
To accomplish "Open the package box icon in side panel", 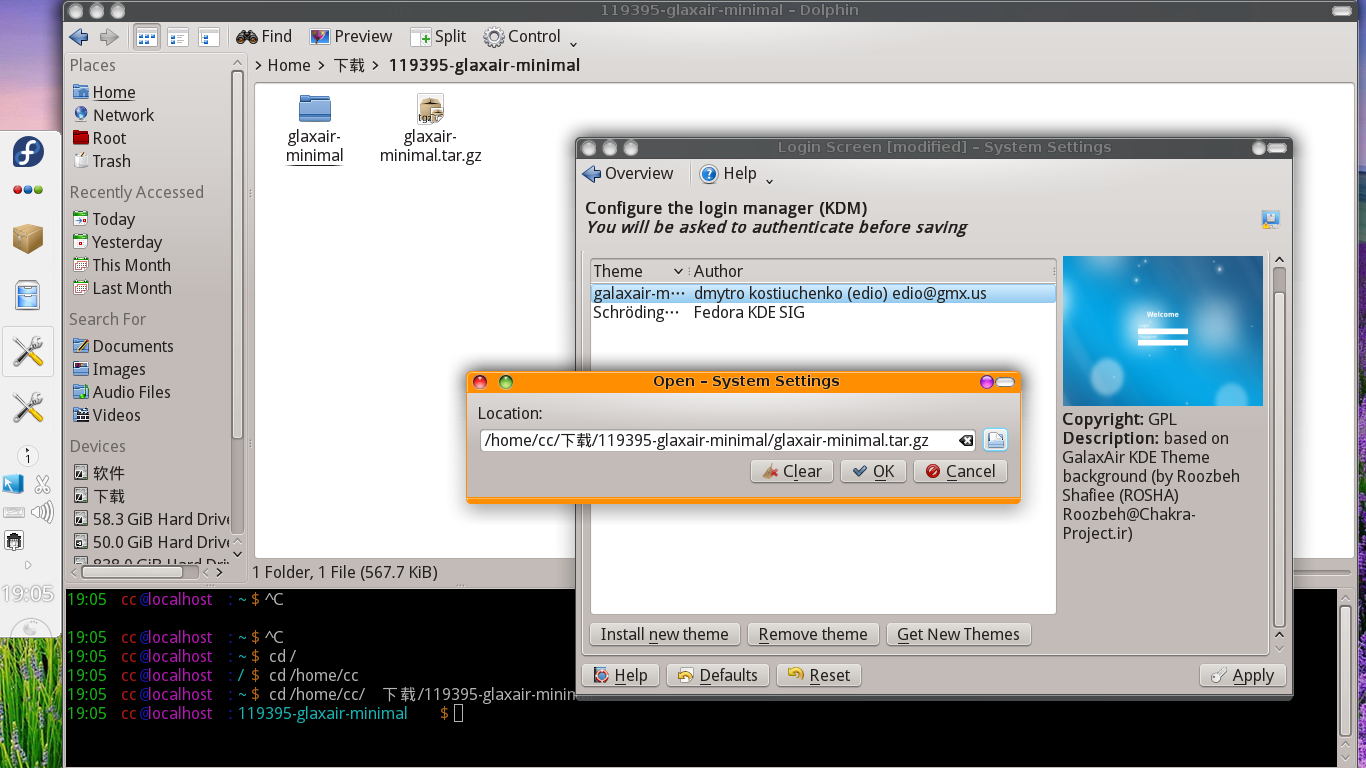I will [28, 238].
